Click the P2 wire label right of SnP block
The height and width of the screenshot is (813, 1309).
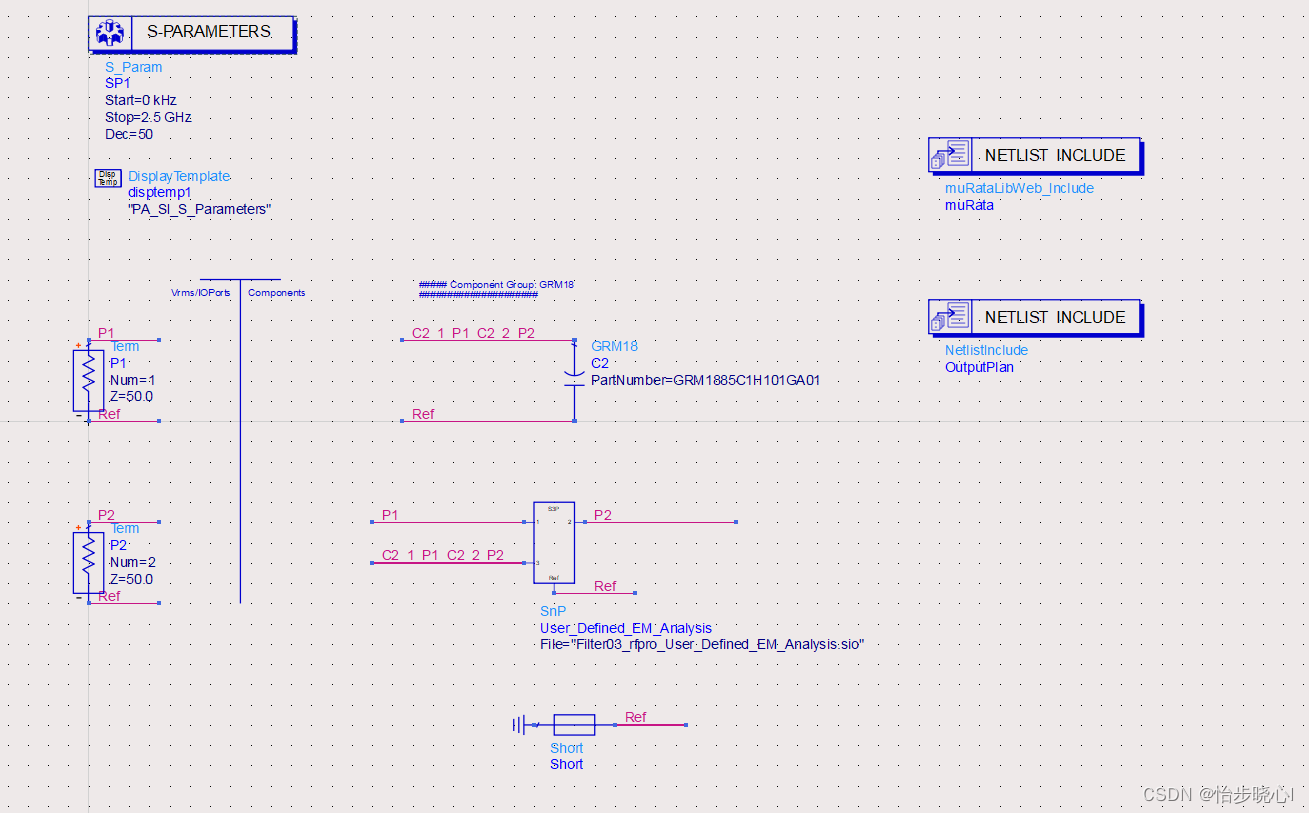click(603, 515)
